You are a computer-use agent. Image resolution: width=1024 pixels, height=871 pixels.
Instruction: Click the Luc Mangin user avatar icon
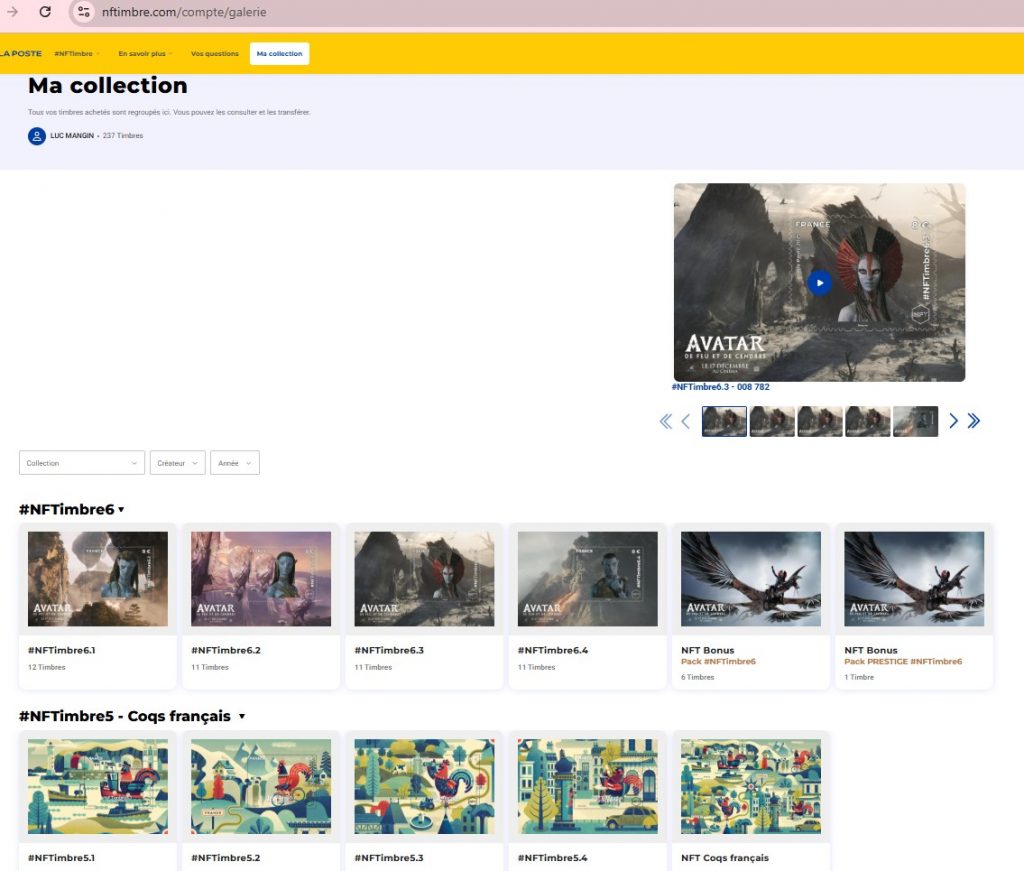pos(37,136)
